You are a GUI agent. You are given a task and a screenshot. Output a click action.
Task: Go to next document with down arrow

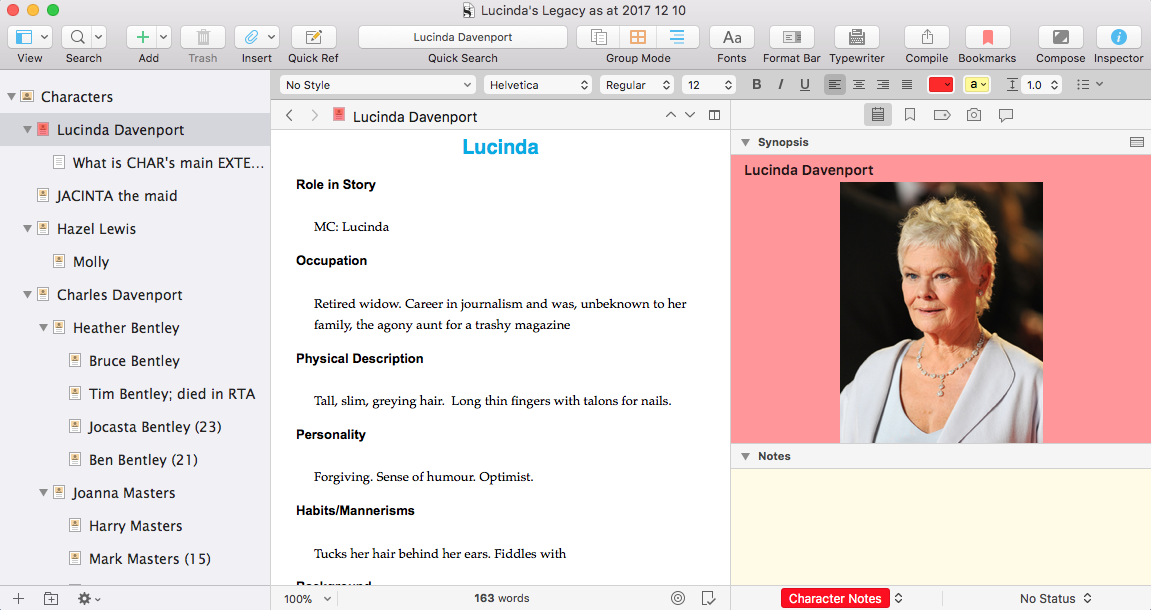pos(690,115)
